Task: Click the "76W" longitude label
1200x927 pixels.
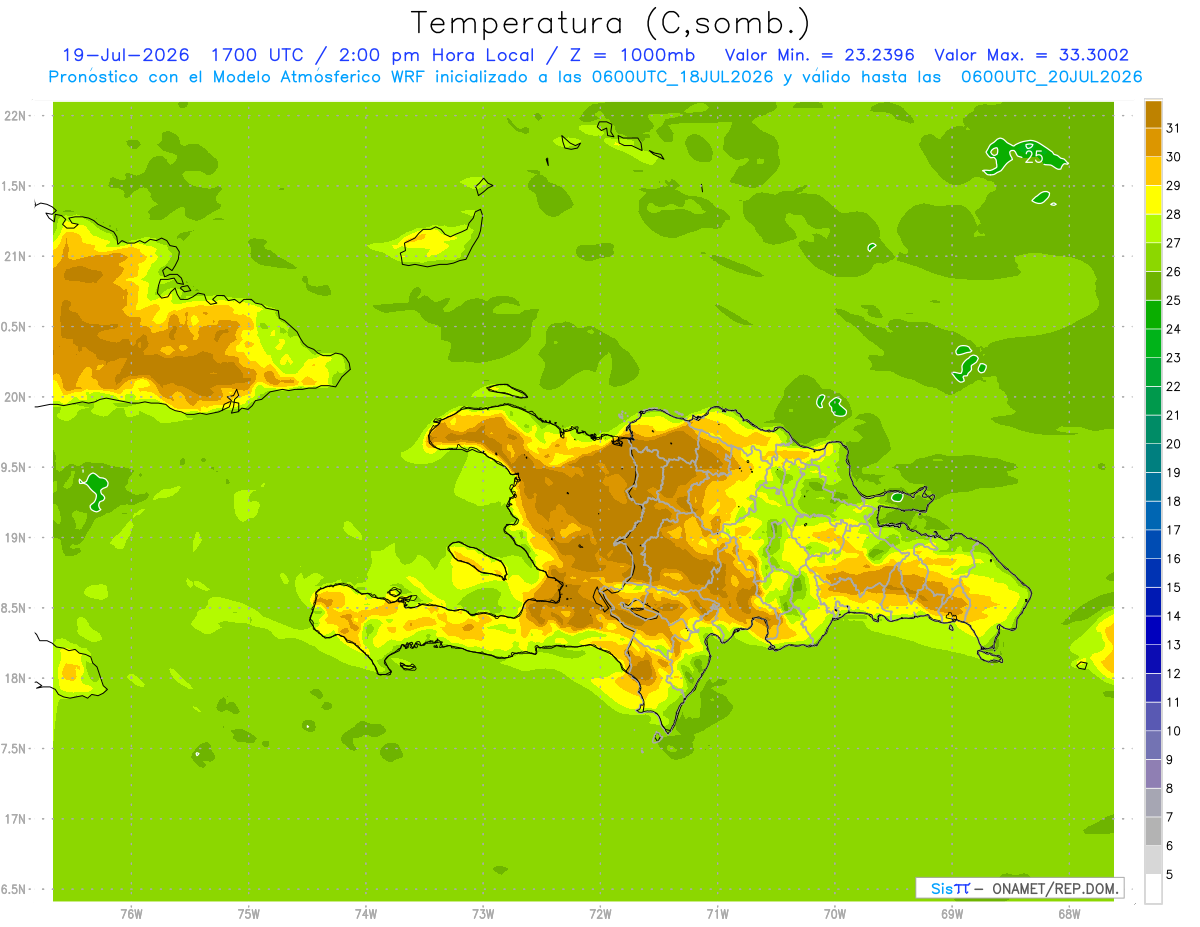Action: (x=131, y=914)
